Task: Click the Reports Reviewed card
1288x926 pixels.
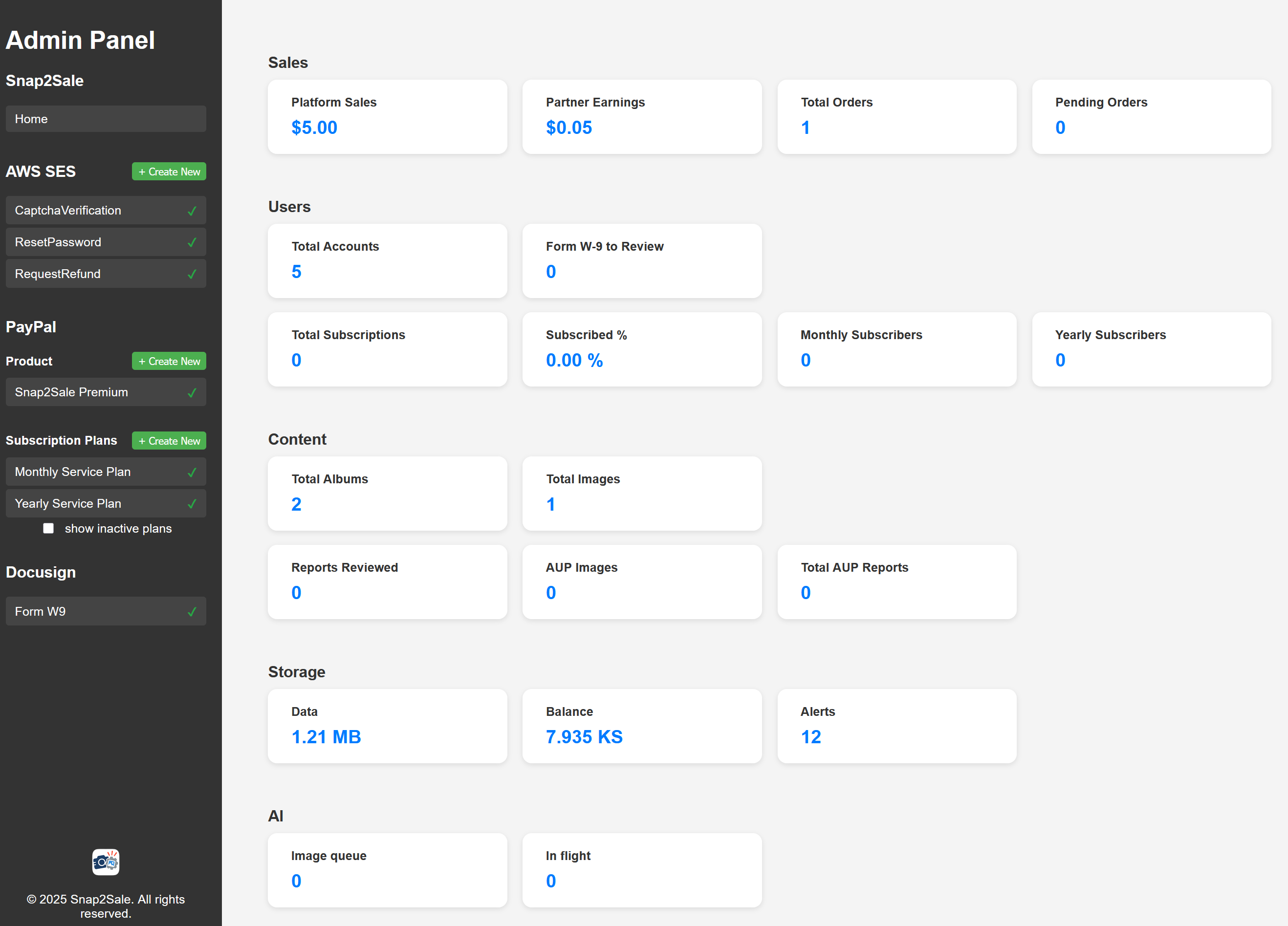Action: [x=387, y=582]
